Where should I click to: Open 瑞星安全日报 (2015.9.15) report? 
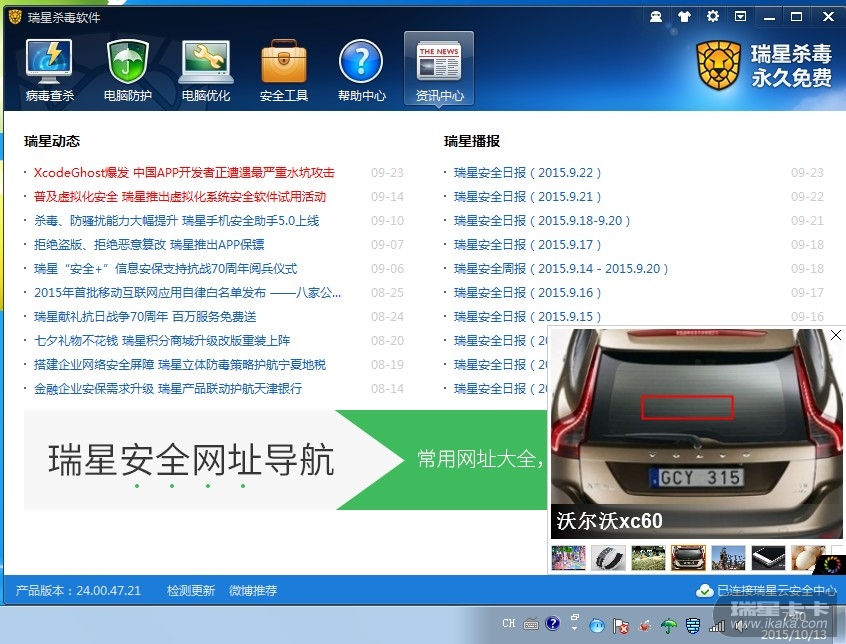coord(527,317)
